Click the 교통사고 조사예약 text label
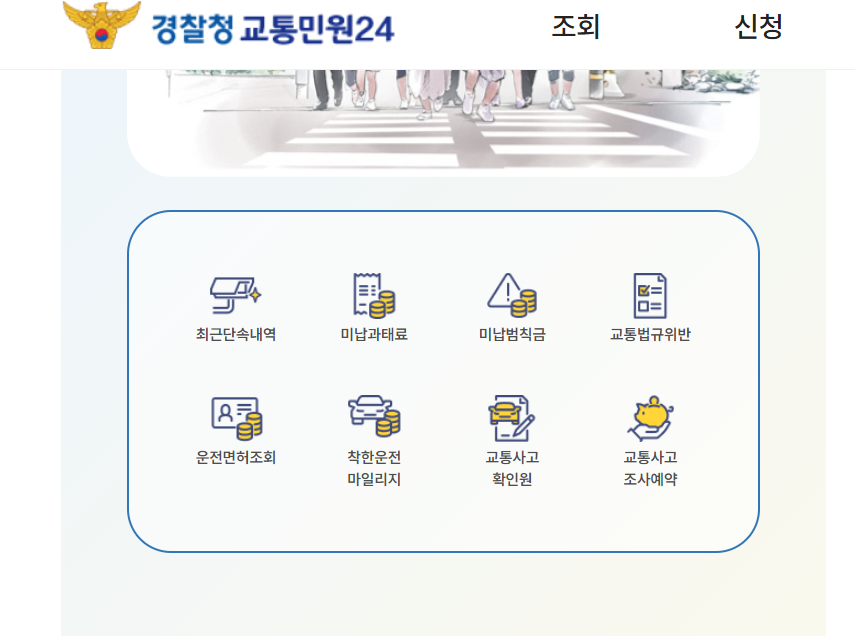855x636 pixels. coord(650,468)
